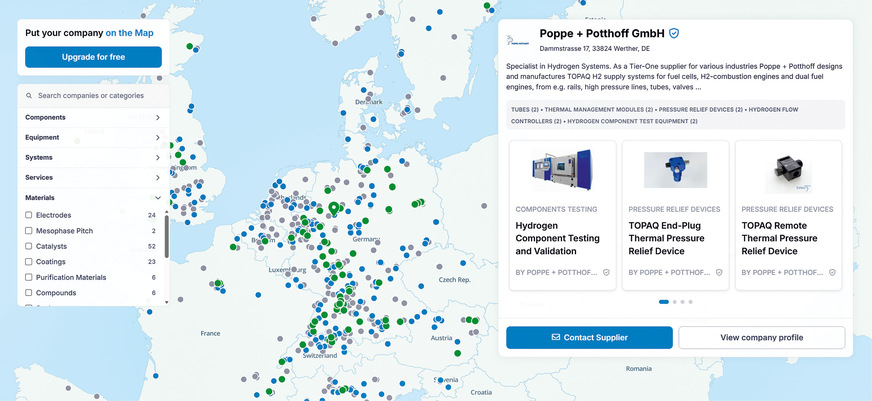Go to the third carousel page dot
Screen dimensions: 872x401
682,302
